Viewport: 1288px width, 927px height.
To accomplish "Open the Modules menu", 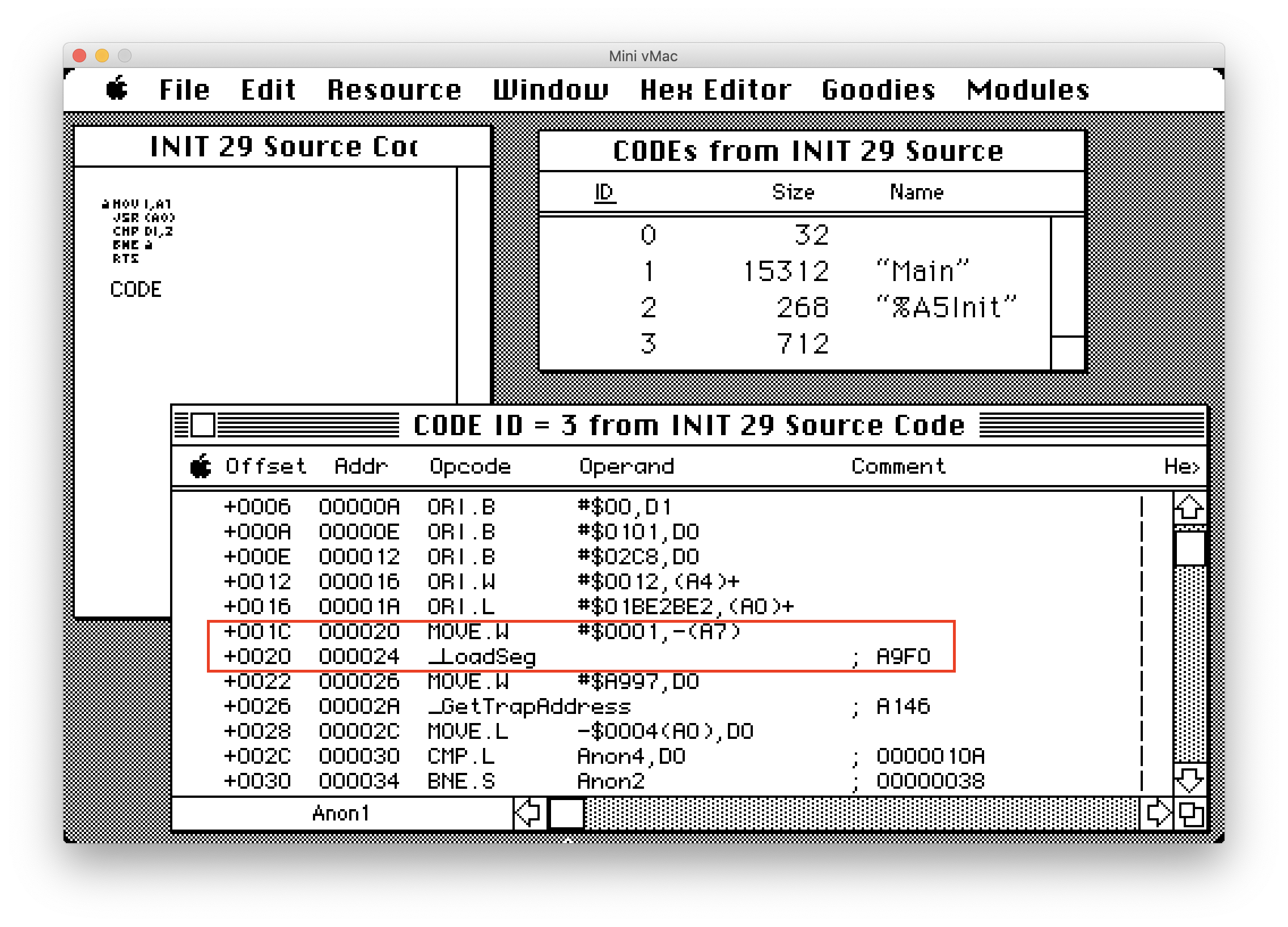I will click(1028, 90).
